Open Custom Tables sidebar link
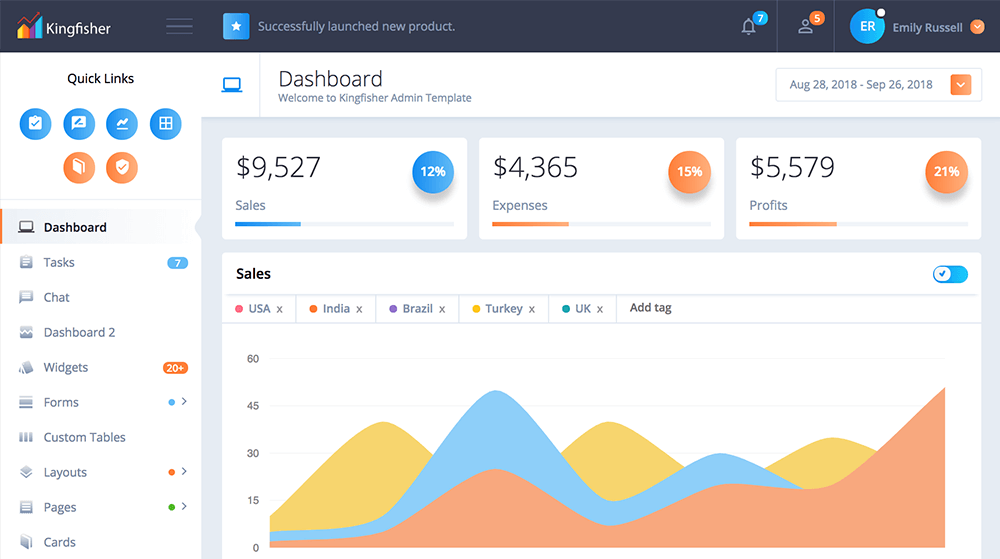 pyautogui.click(x=84, y=438)
